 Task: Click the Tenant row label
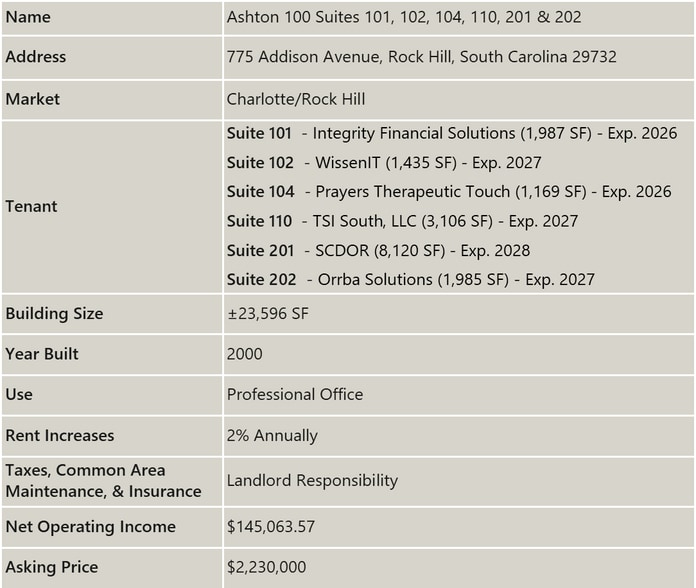tap(32, 206)
